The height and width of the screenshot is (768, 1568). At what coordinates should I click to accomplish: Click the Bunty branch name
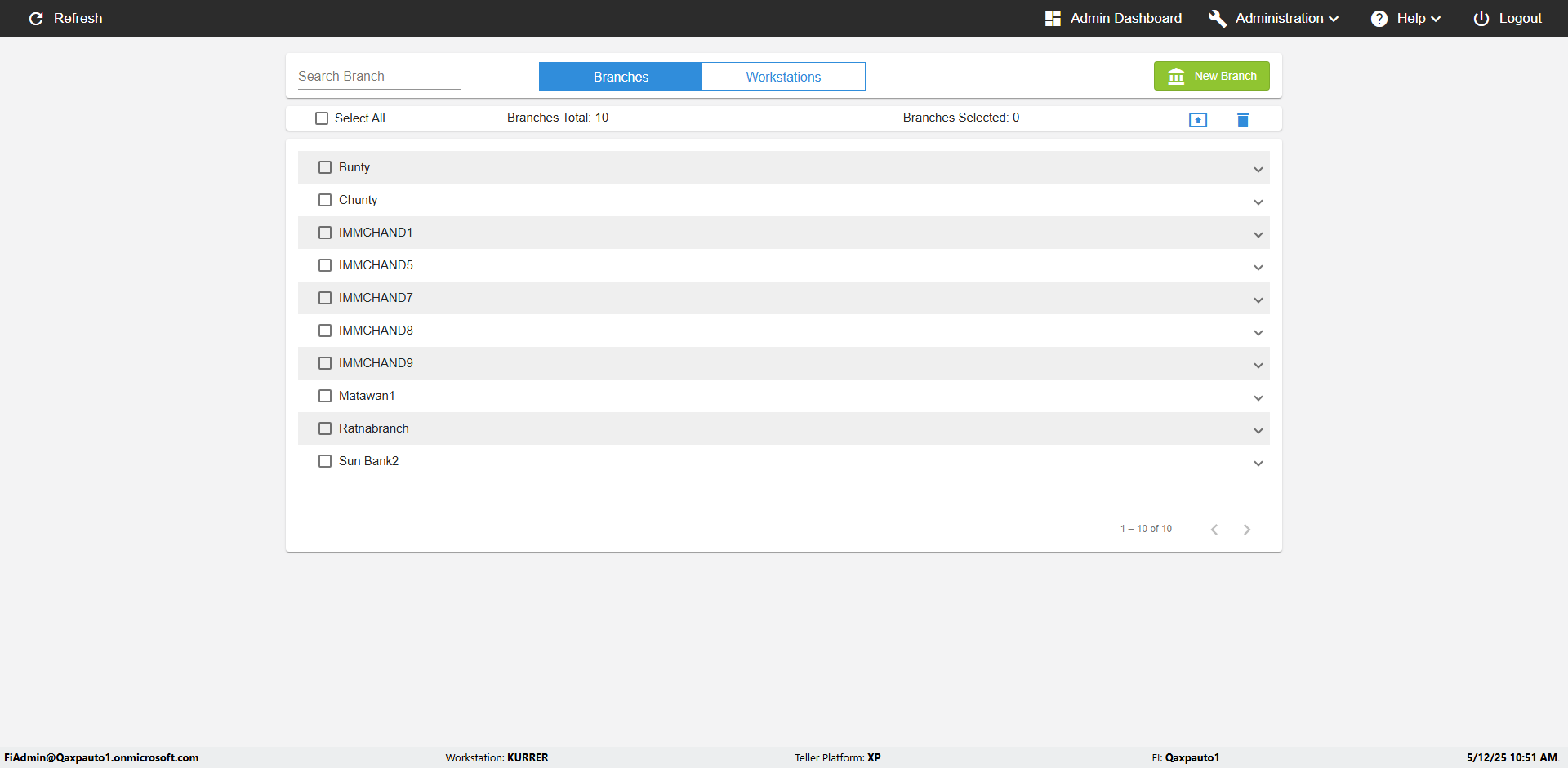[354, 167]
